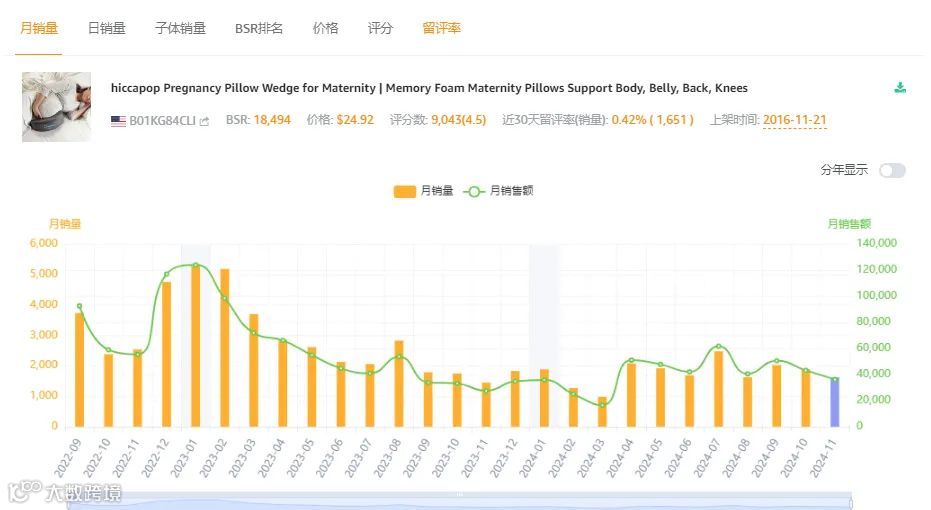931x510 pixels.
Task: Click the pregnancy pillow product thumbnail
Action: pyautogui.click(x=56, y=107)
